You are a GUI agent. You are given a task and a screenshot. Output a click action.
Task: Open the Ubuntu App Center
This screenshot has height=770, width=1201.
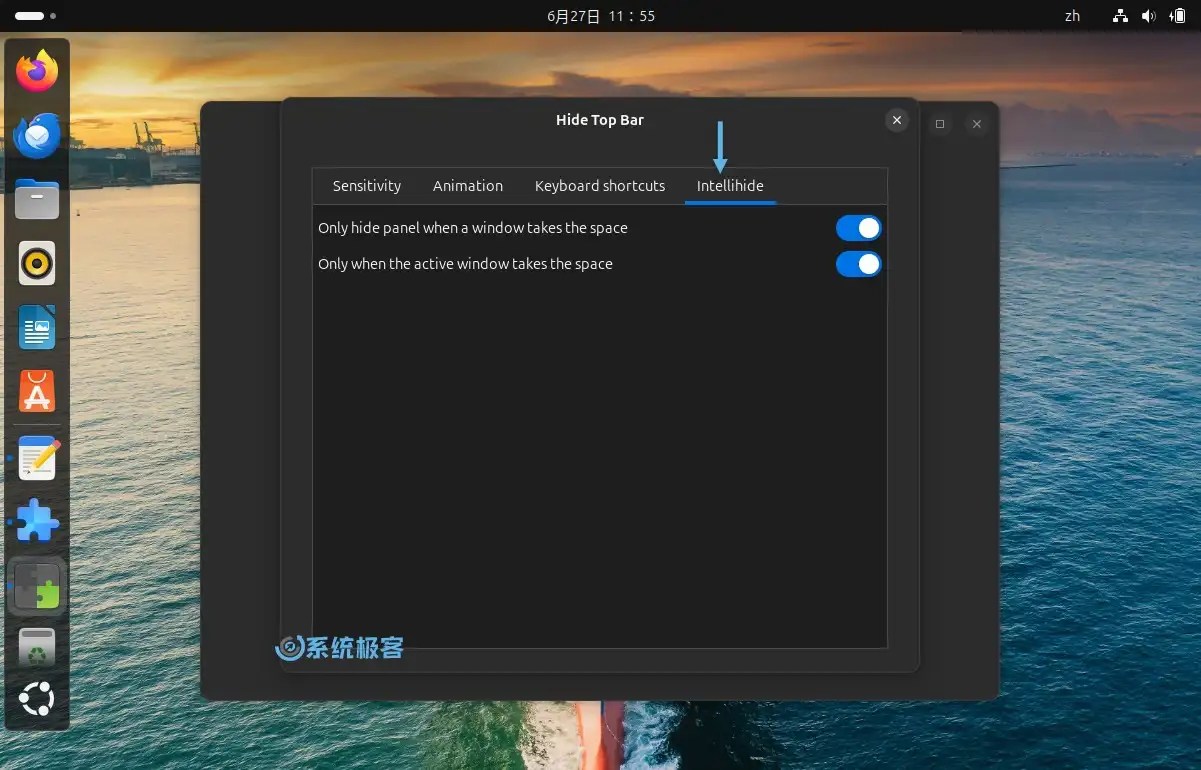coord(37,391)
